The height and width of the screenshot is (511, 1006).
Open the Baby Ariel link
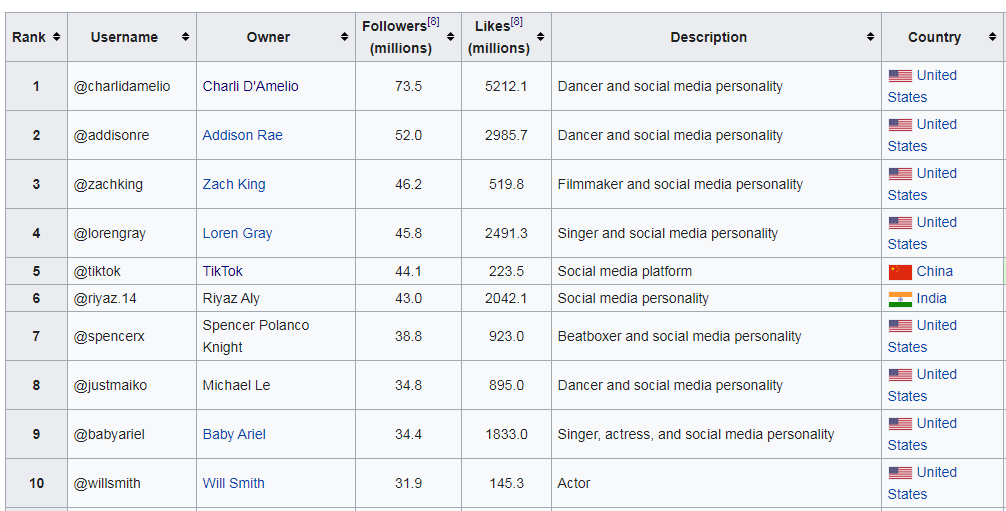pos(234,434)
